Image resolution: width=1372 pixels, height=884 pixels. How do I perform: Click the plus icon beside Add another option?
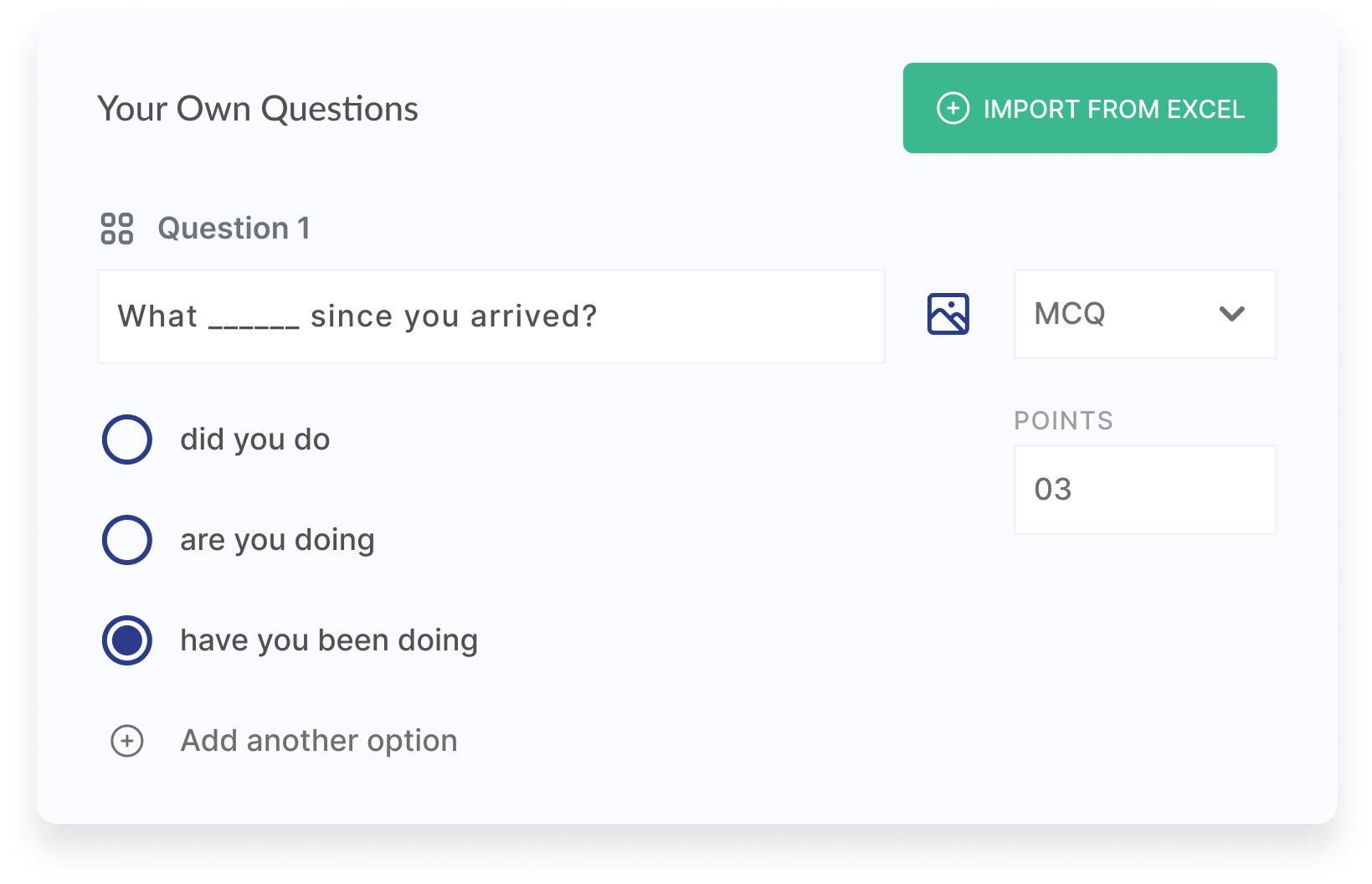(x=126, y=742)
